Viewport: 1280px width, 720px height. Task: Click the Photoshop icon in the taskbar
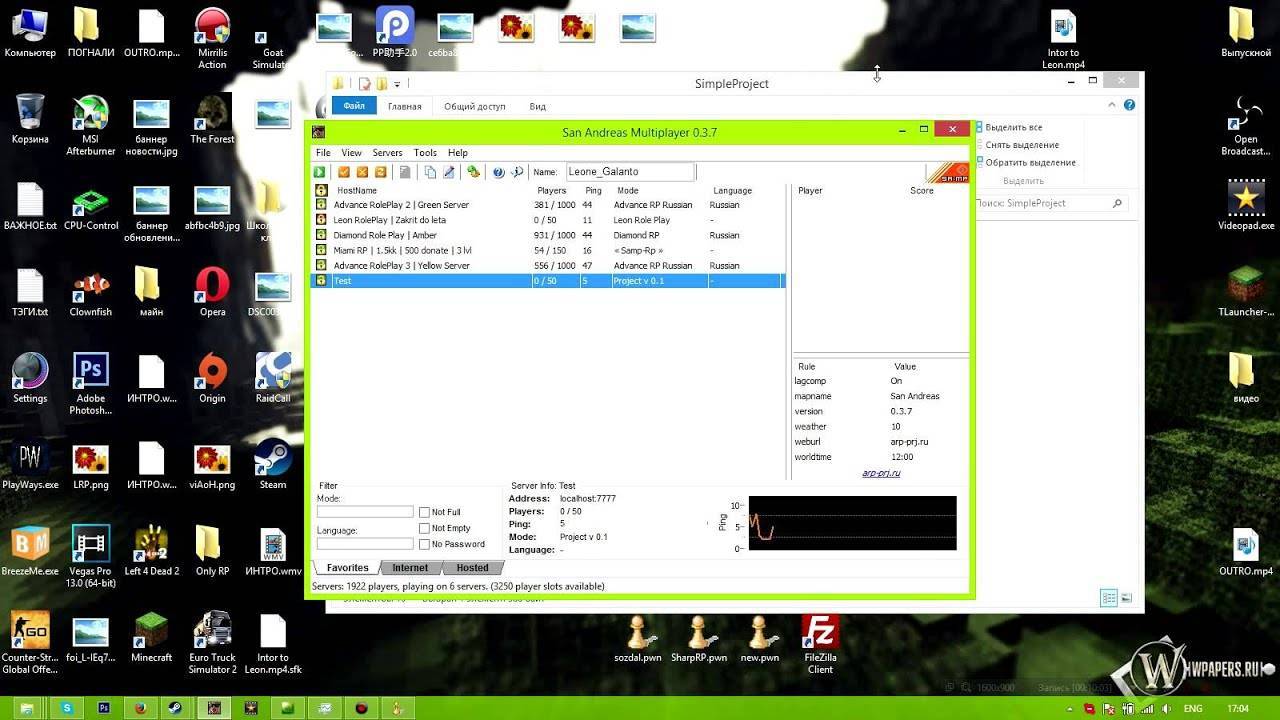[104, 708]
